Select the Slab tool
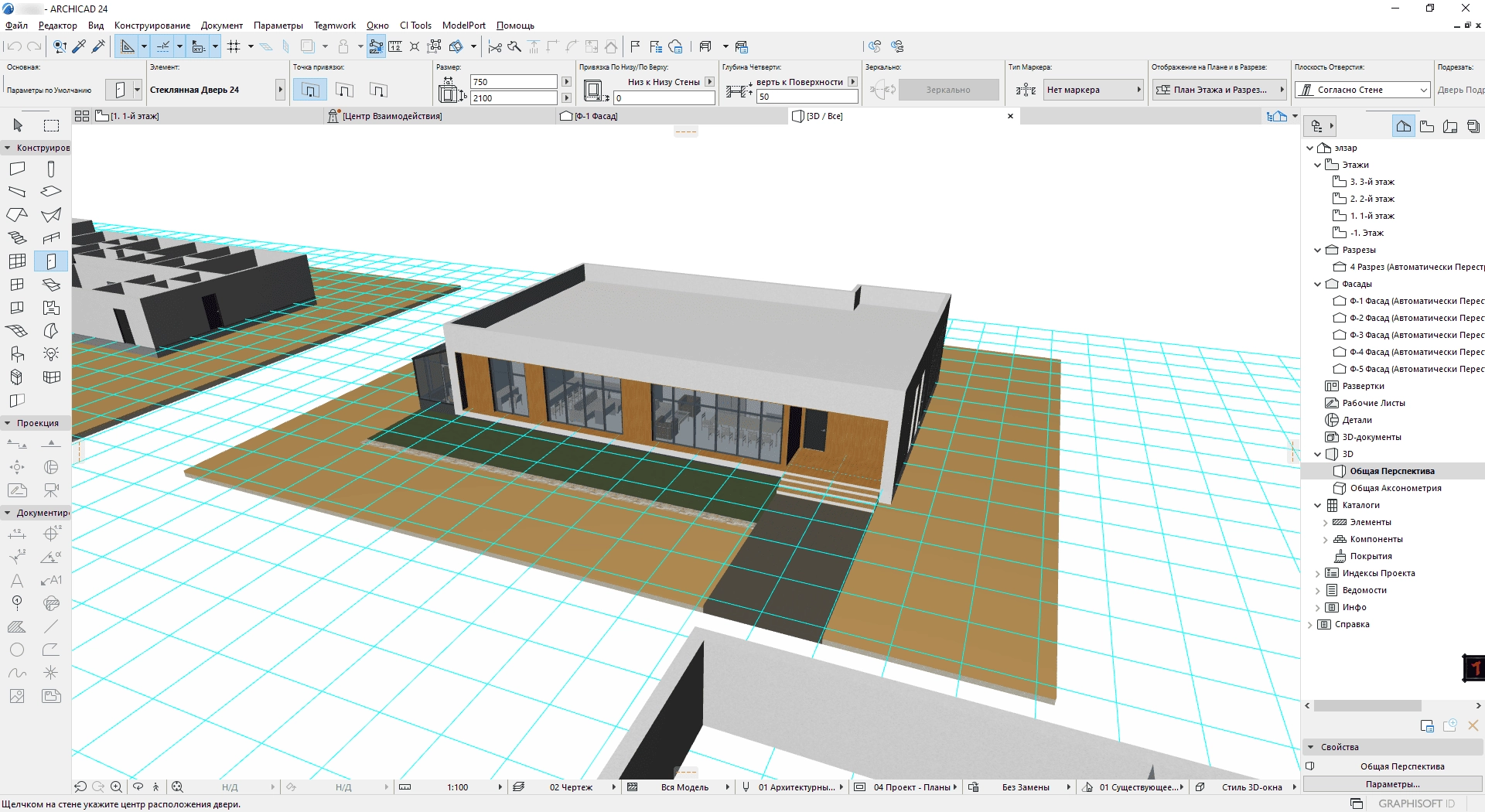 click(x=51, y=192)
